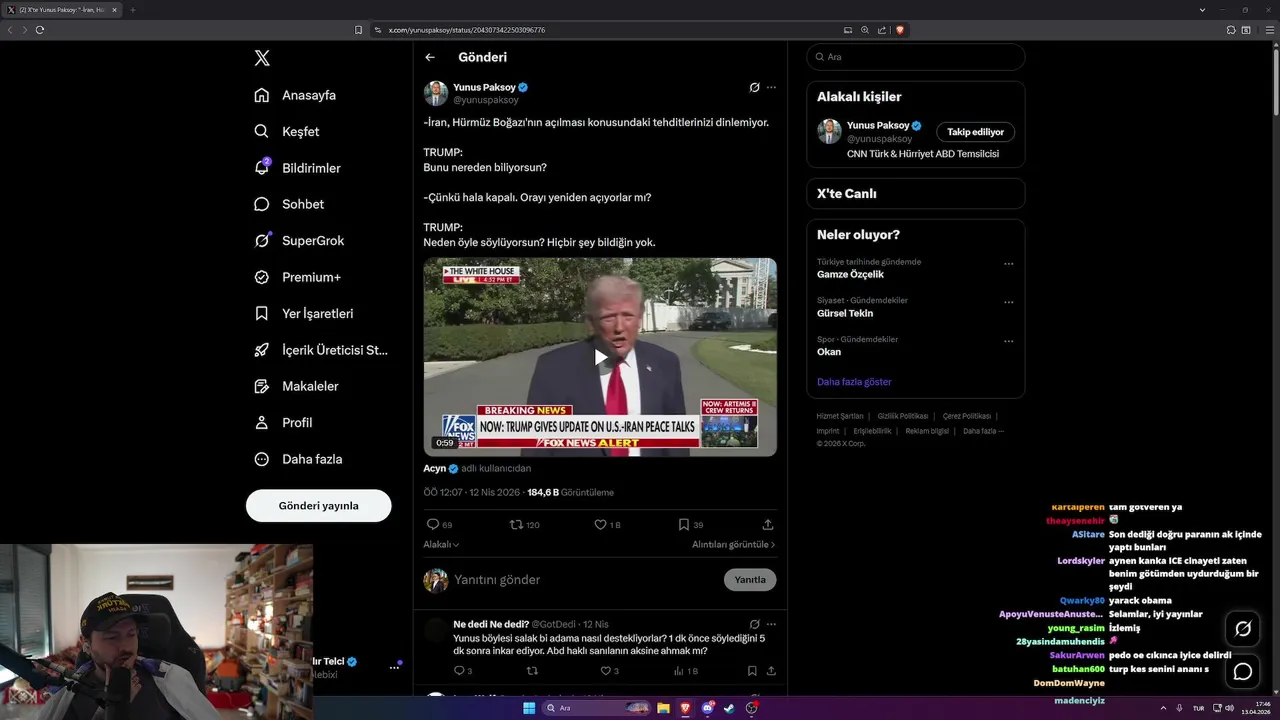Open Alıntıları görüntüle link
The height and width of the screenshot is (720, 1280).
[734, 545]
